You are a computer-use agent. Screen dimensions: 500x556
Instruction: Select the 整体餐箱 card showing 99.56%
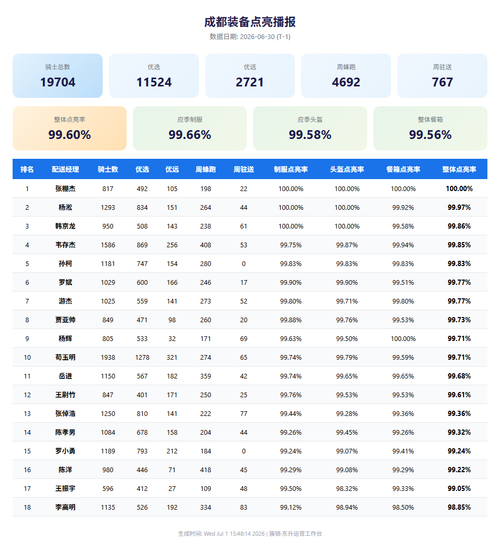click(x=430, y=128)
